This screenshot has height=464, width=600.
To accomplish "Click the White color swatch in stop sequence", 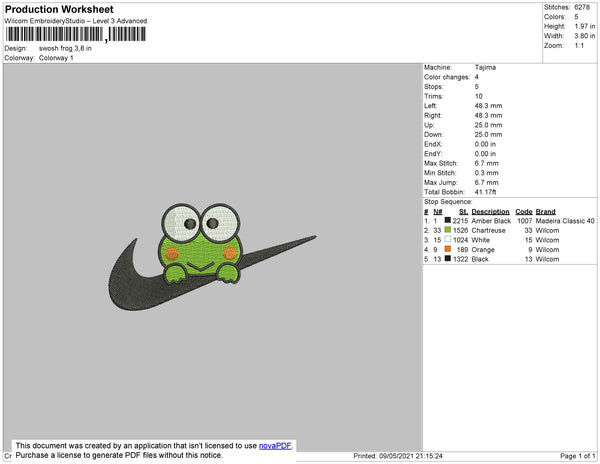I will 447,239.
